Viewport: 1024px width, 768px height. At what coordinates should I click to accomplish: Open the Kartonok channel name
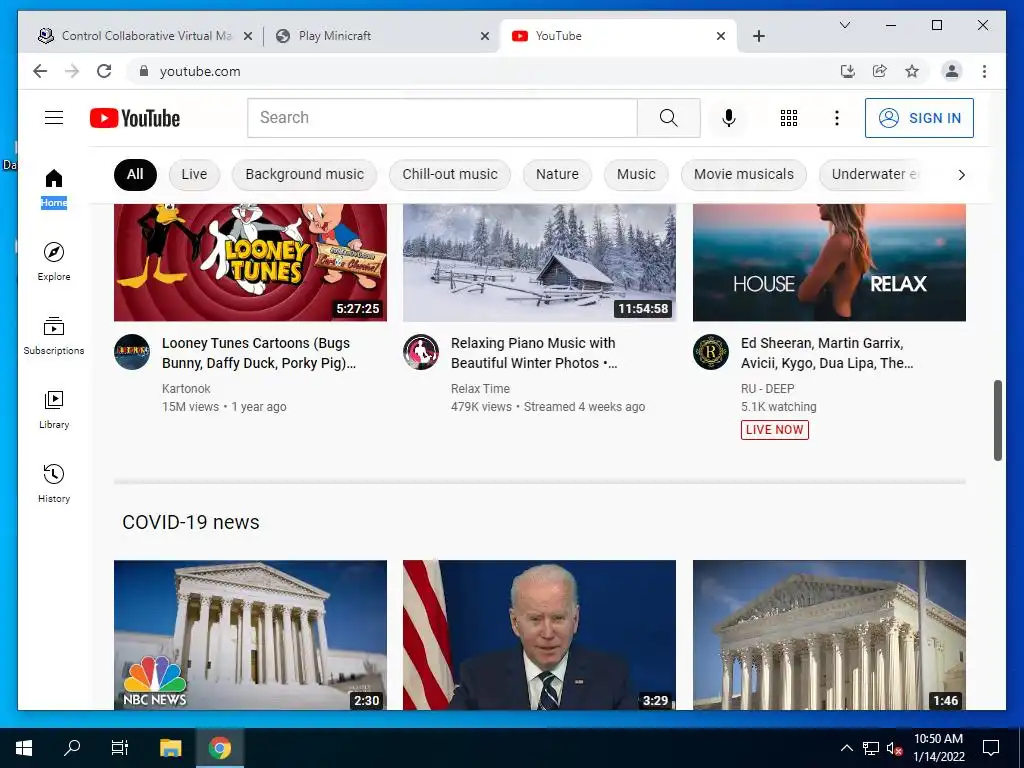click(x=186, y=389)
